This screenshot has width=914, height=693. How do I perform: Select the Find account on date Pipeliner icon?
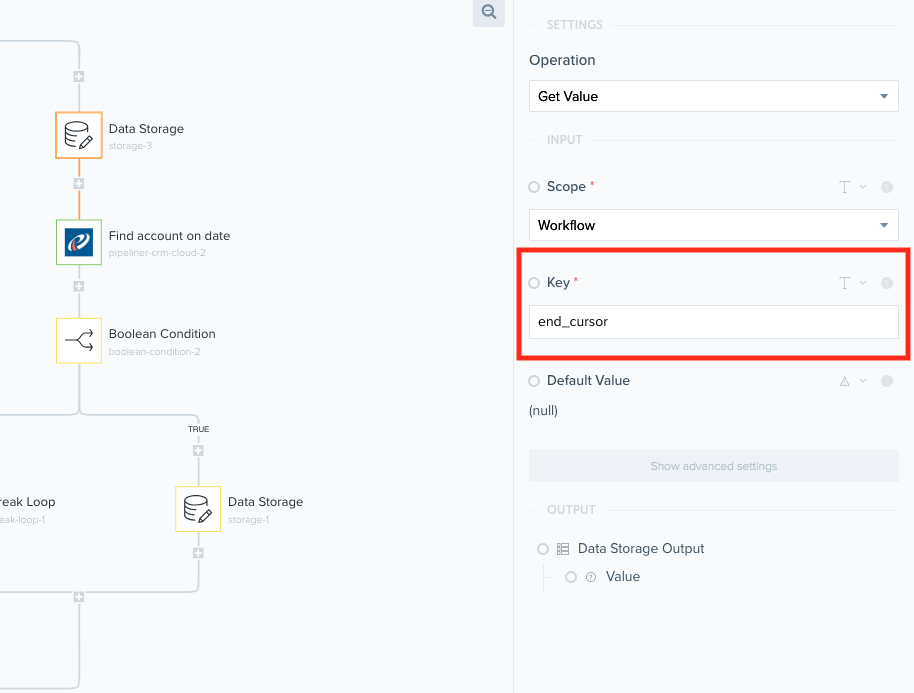pyautogui.click(x=78, y=243)
